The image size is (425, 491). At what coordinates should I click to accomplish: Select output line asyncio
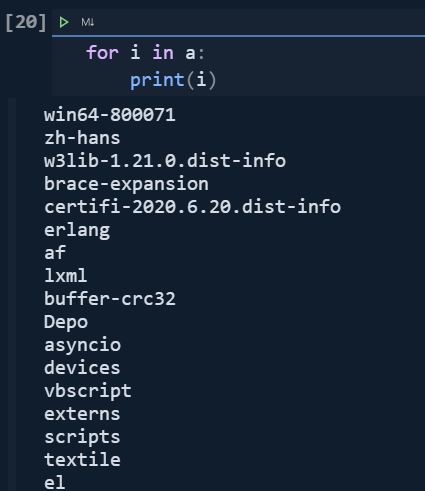(x=82, y=345)
